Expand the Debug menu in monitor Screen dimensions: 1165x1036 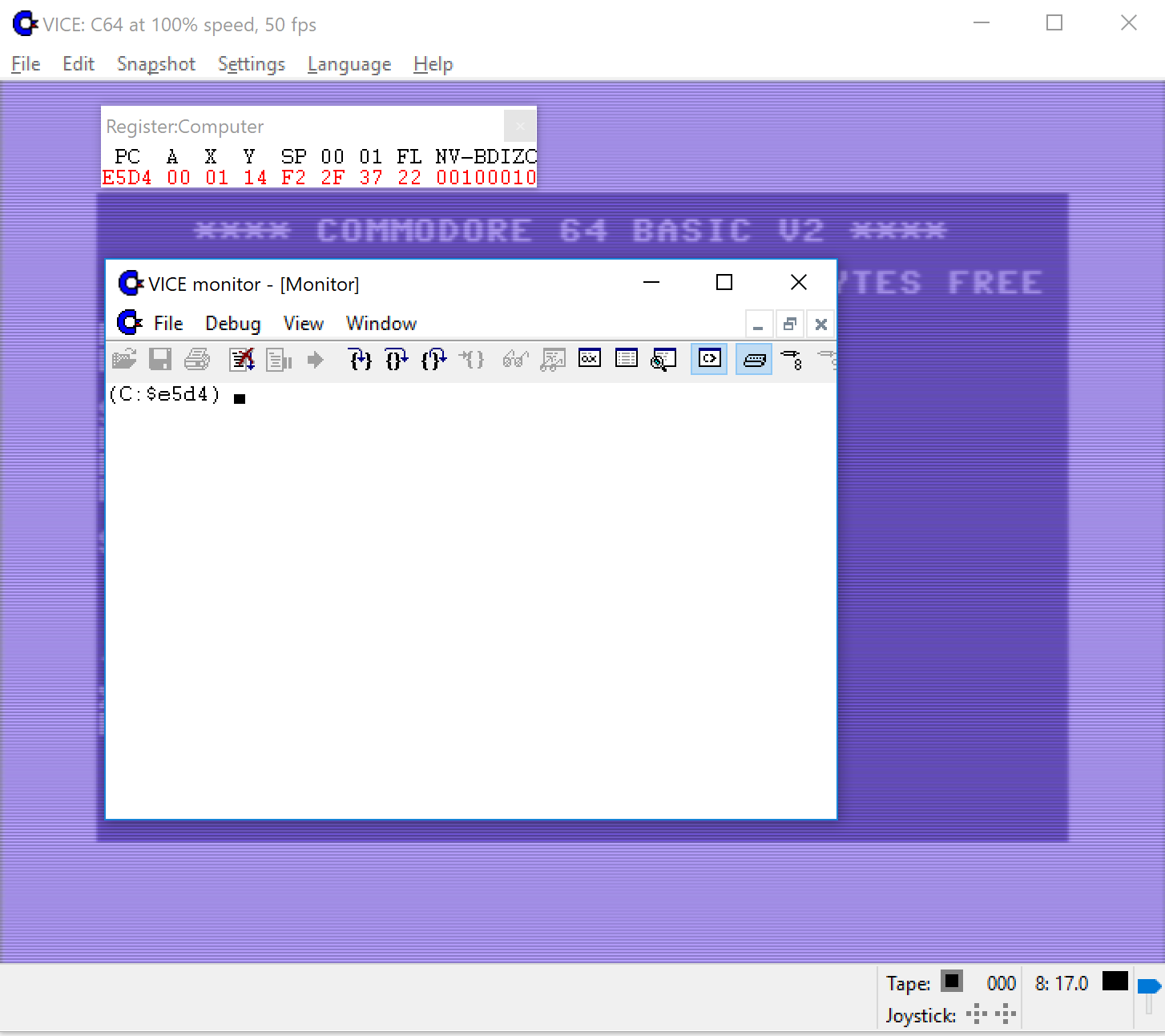(x=232, y=324)
